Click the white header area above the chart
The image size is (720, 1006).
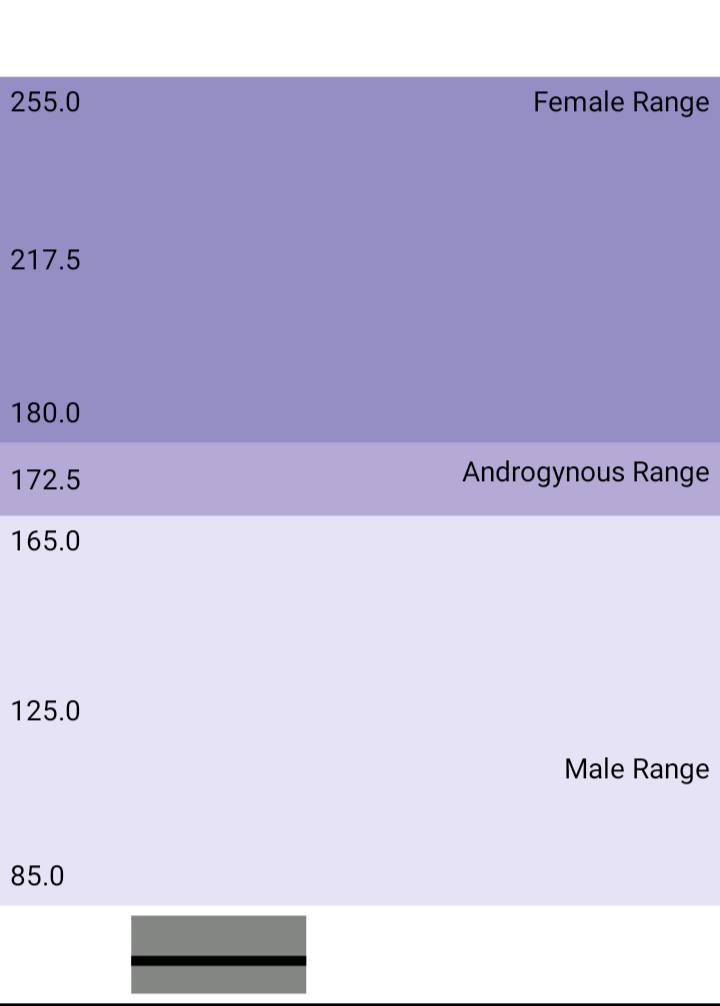point(360,38)
